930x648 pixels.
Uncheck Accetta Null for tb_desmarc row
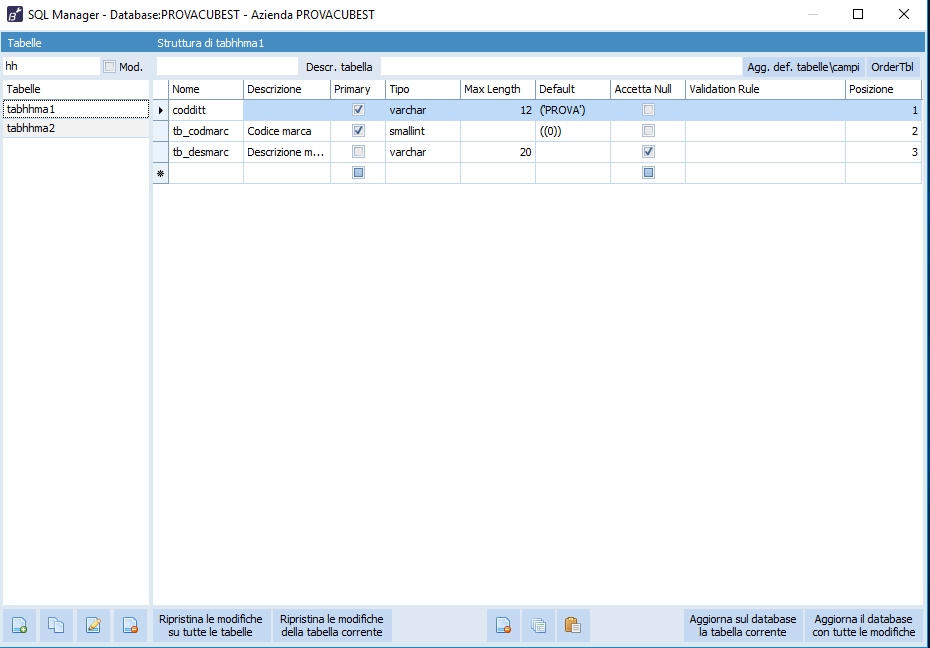[649, 152]
